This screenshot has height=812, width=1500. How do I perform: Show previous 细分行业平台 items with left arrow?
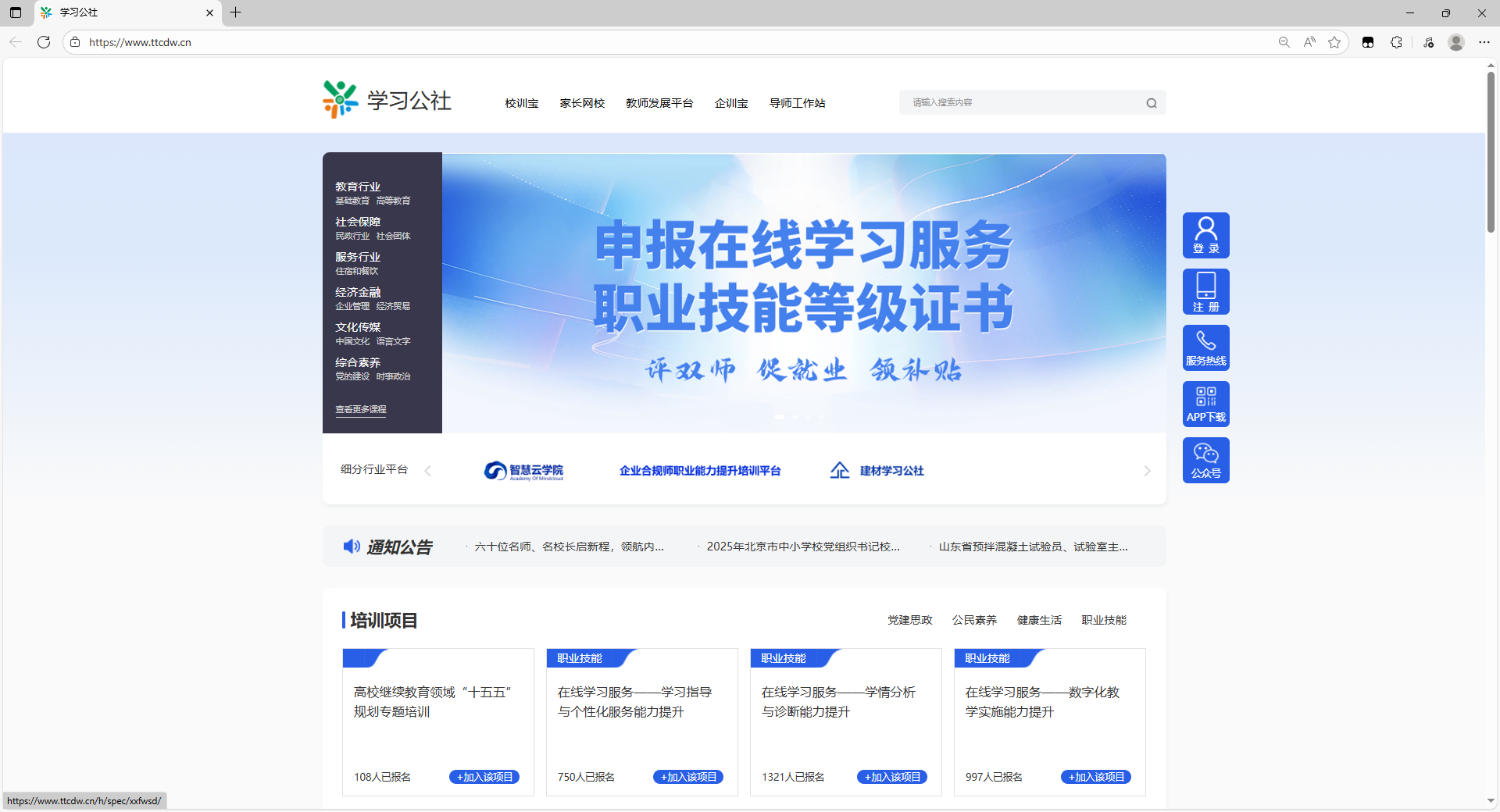[x=427, y=471]
